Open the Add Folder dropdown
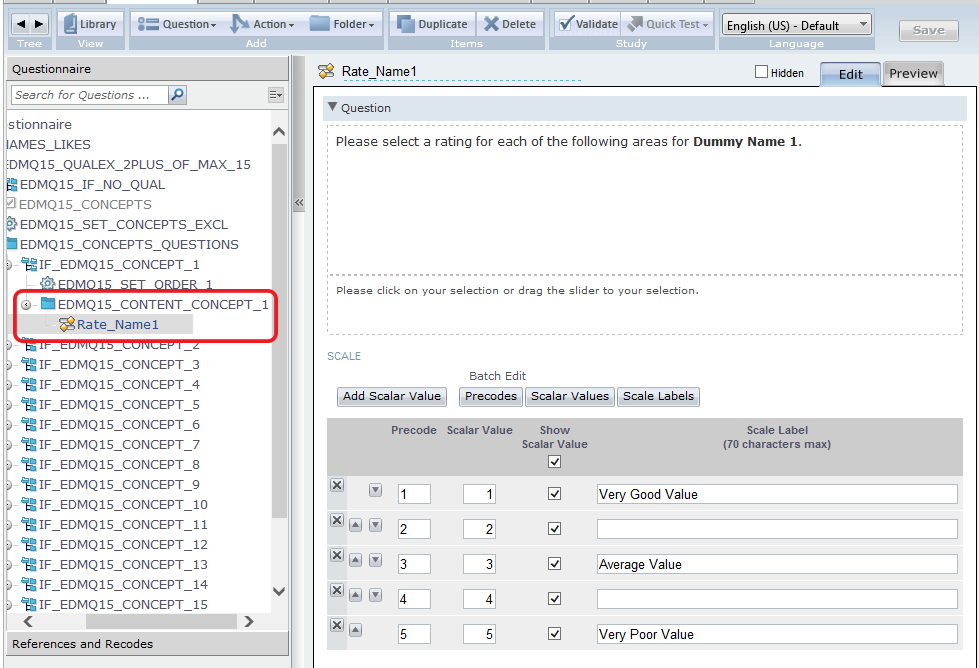 pos(343,24)
